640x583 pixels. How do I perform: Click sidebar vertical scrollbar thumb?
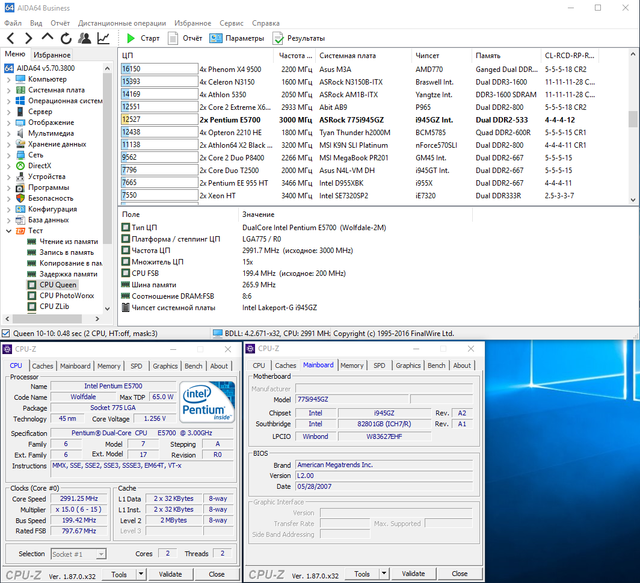tap(107, 159)
